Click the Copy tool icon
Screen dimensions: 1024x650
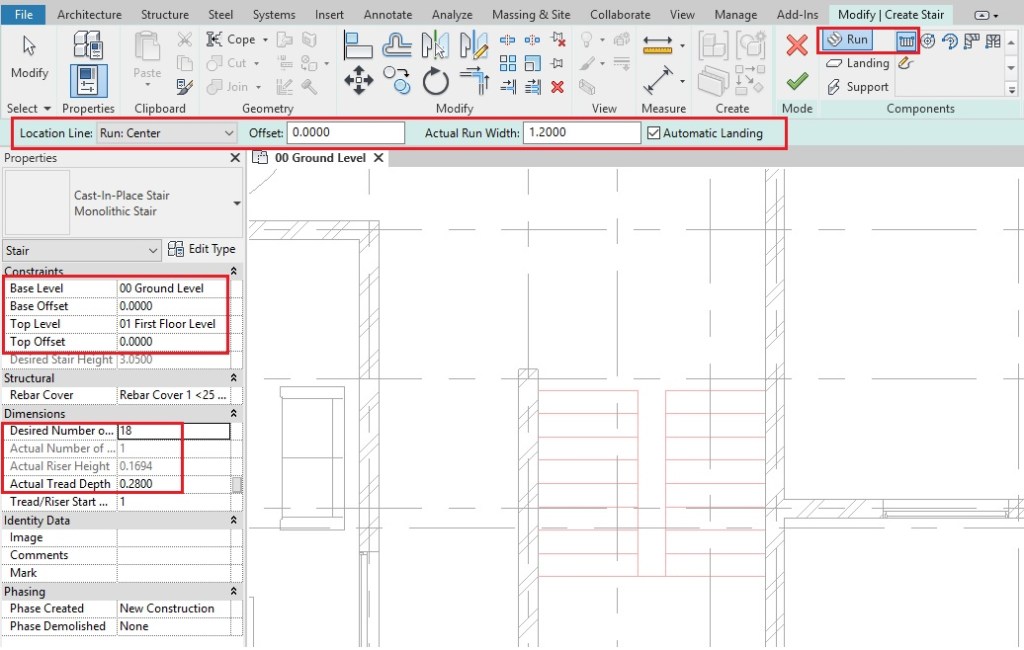coord(397,80)
